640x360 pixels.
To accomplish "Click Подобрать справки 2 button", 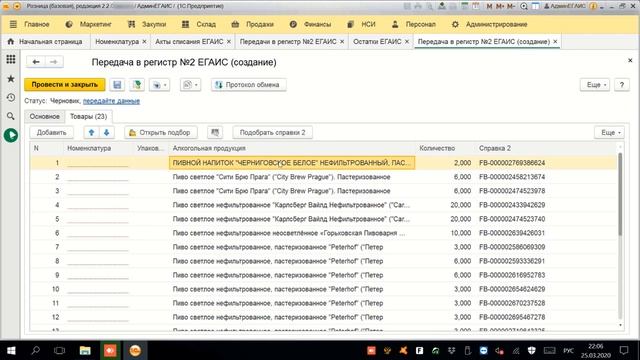I will click(x=273, y=133).
